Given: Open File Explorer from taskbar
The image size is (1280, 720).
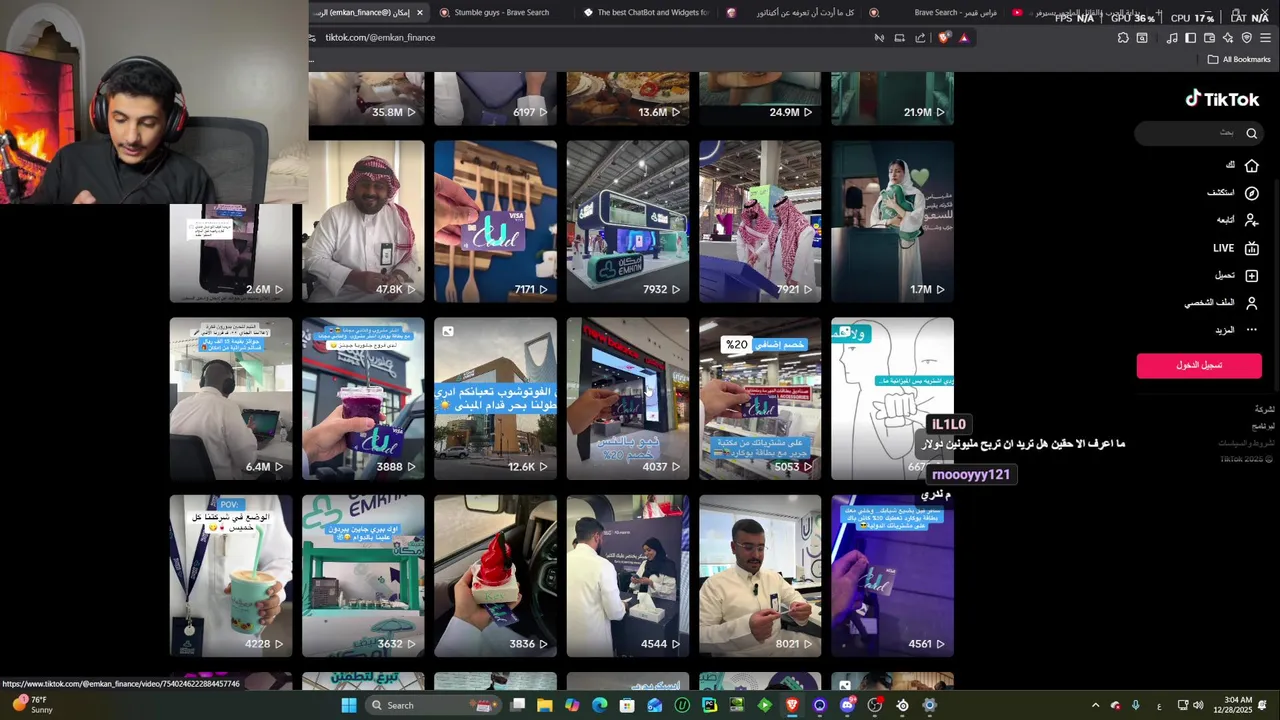Looking at the screenshot, I should click(545, 705).
